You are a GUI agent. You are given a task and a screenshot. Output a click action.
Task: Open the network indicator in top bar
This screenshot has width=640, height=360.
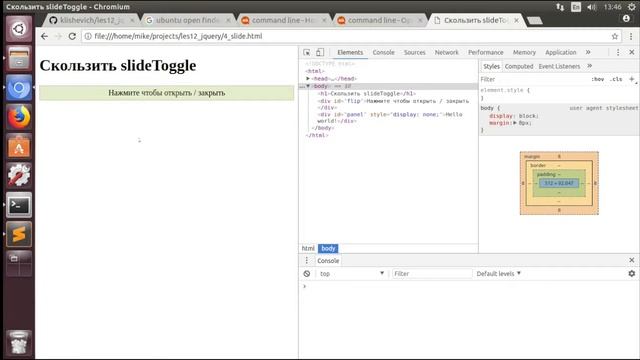[x=560, y=7]
